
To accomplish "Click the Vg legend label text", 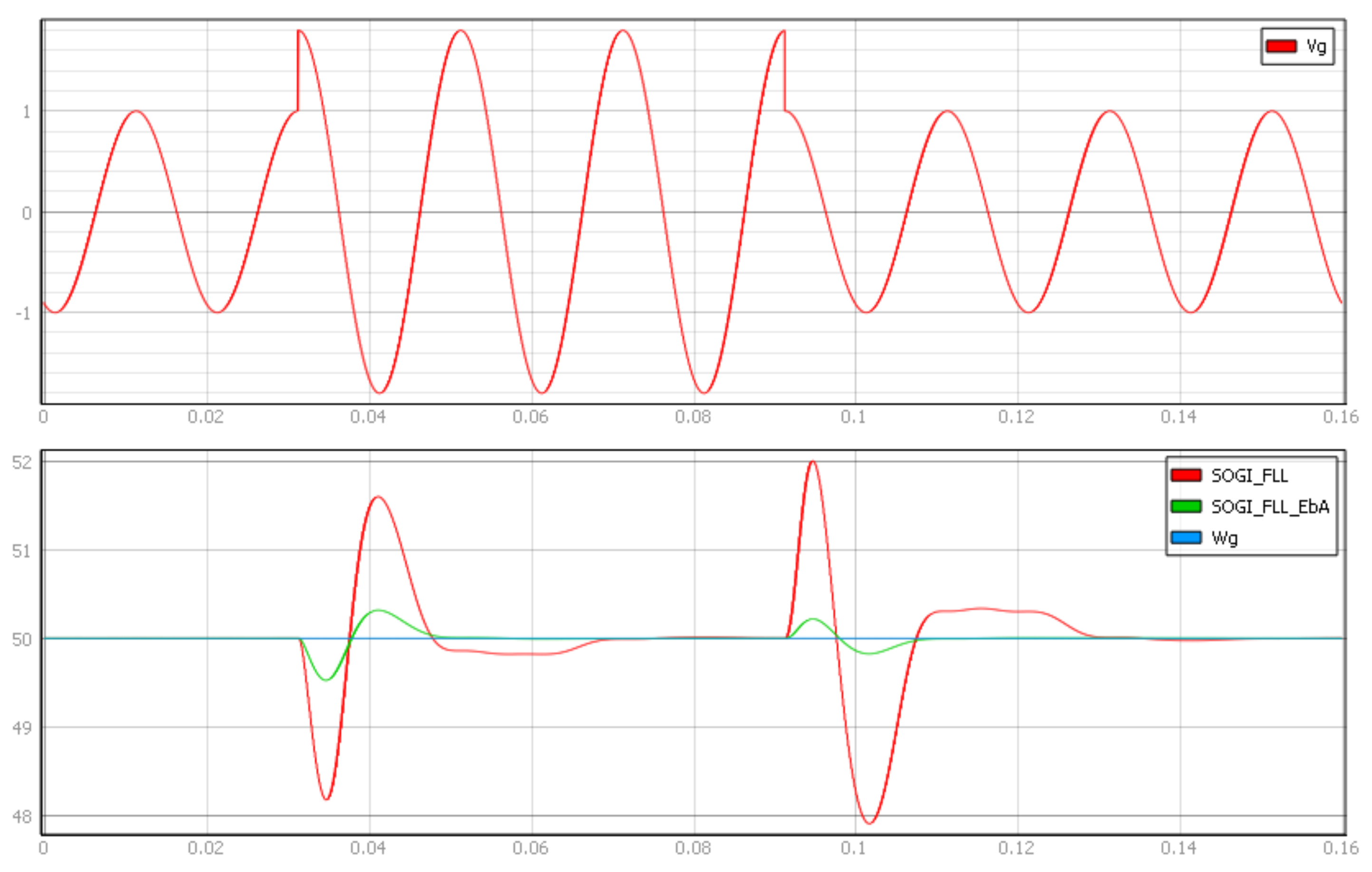I will pyautogui.click(x=1317, y=46).
